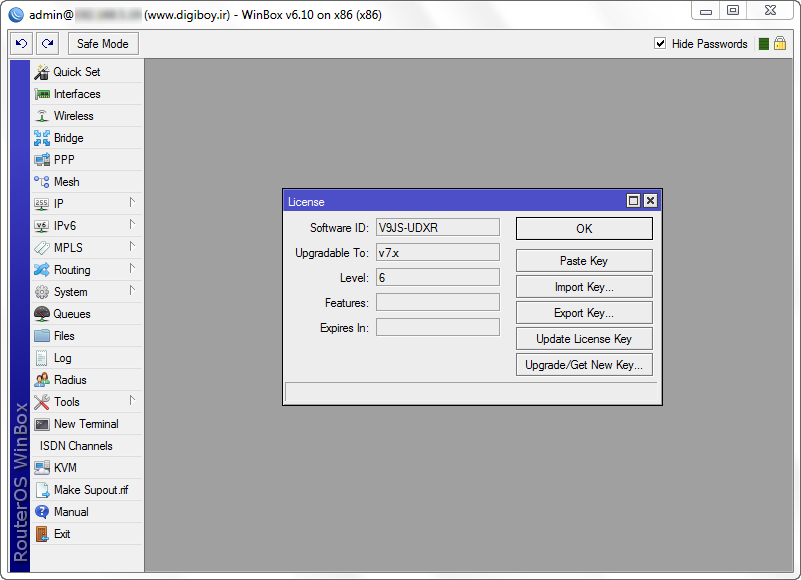The image size is (801, 580).
Task: Click the Files folder icon
Action: [x=42, y=336]
